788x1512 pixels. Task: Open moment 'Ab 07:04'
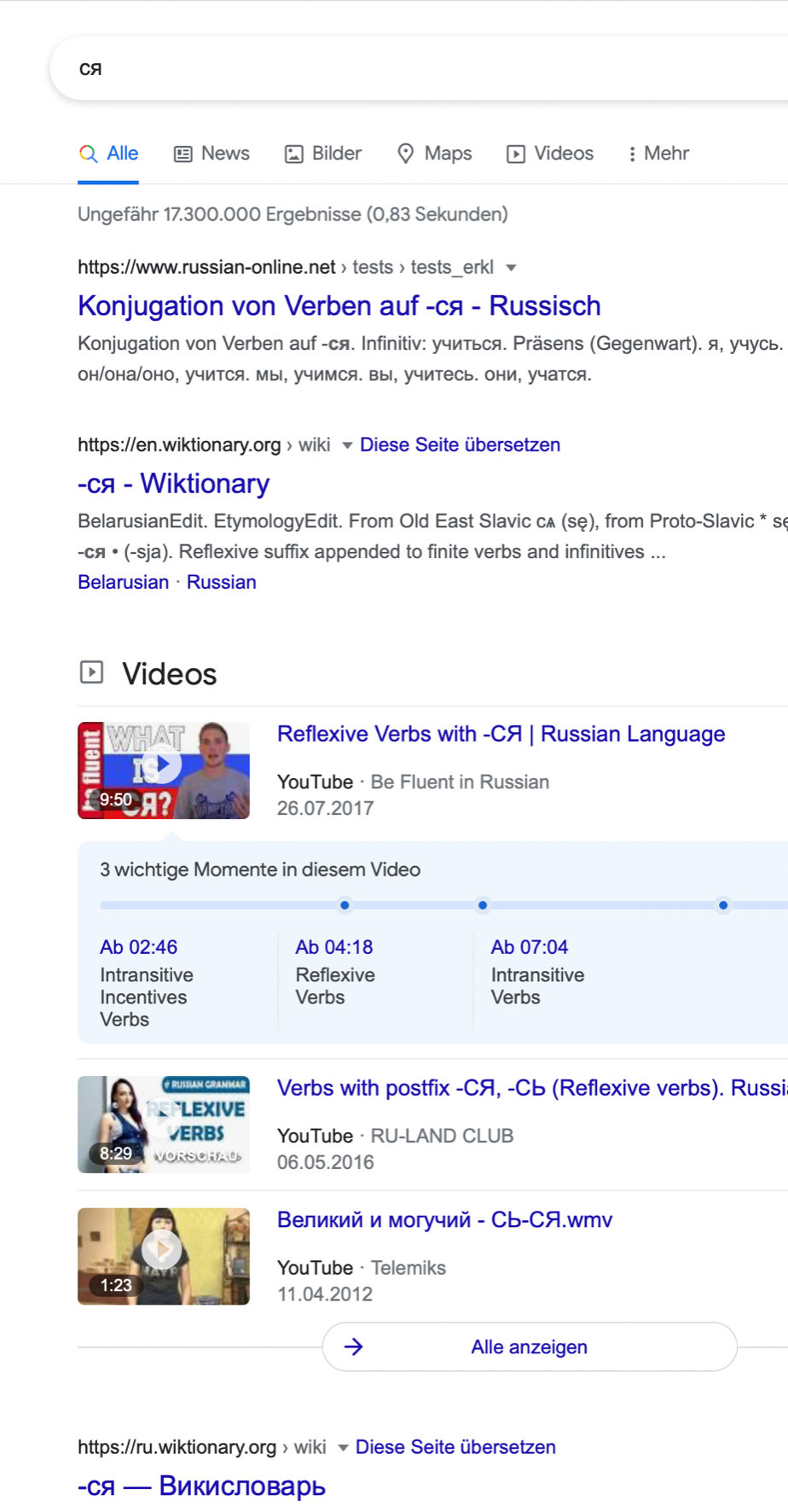(x=530, y=947)
